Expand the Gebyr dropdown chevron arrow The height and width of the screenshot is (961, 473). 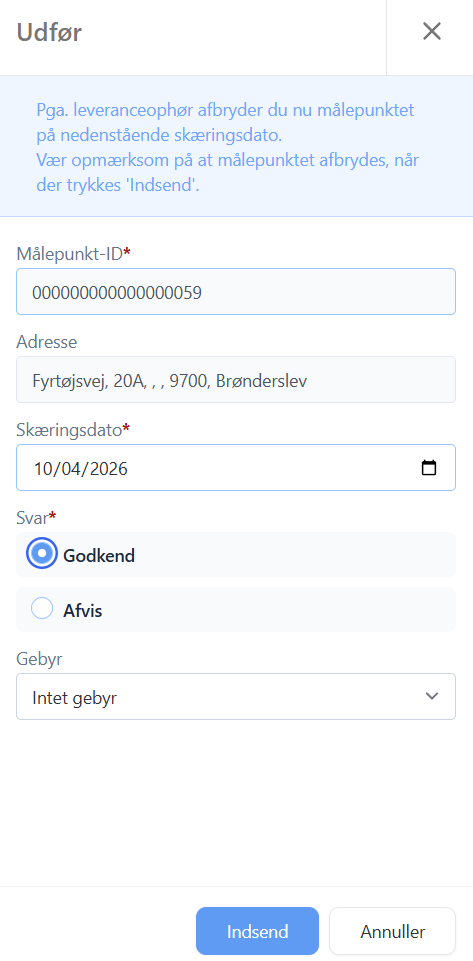[x=432, y=696]
